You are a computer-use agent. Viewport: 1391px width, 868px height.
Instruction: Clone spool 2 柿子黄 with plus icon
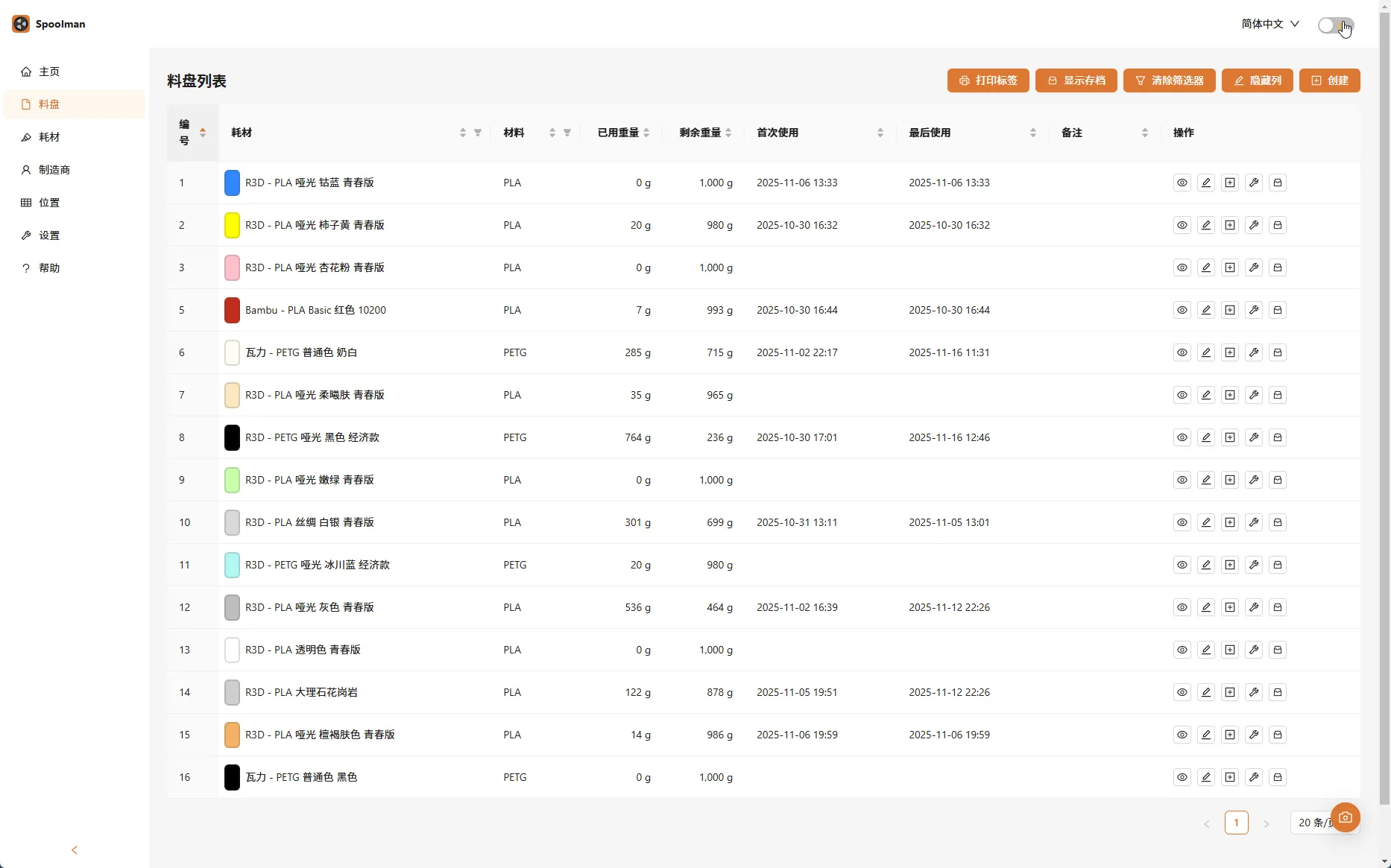pos(1230,225)
